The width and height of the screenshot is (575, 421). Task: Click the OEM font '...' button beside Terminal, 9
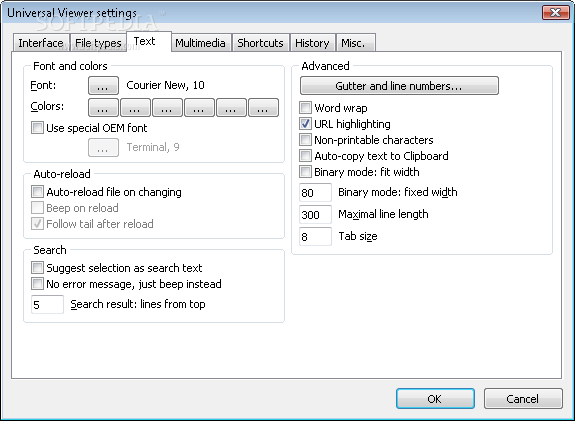[x=103, y=147]
